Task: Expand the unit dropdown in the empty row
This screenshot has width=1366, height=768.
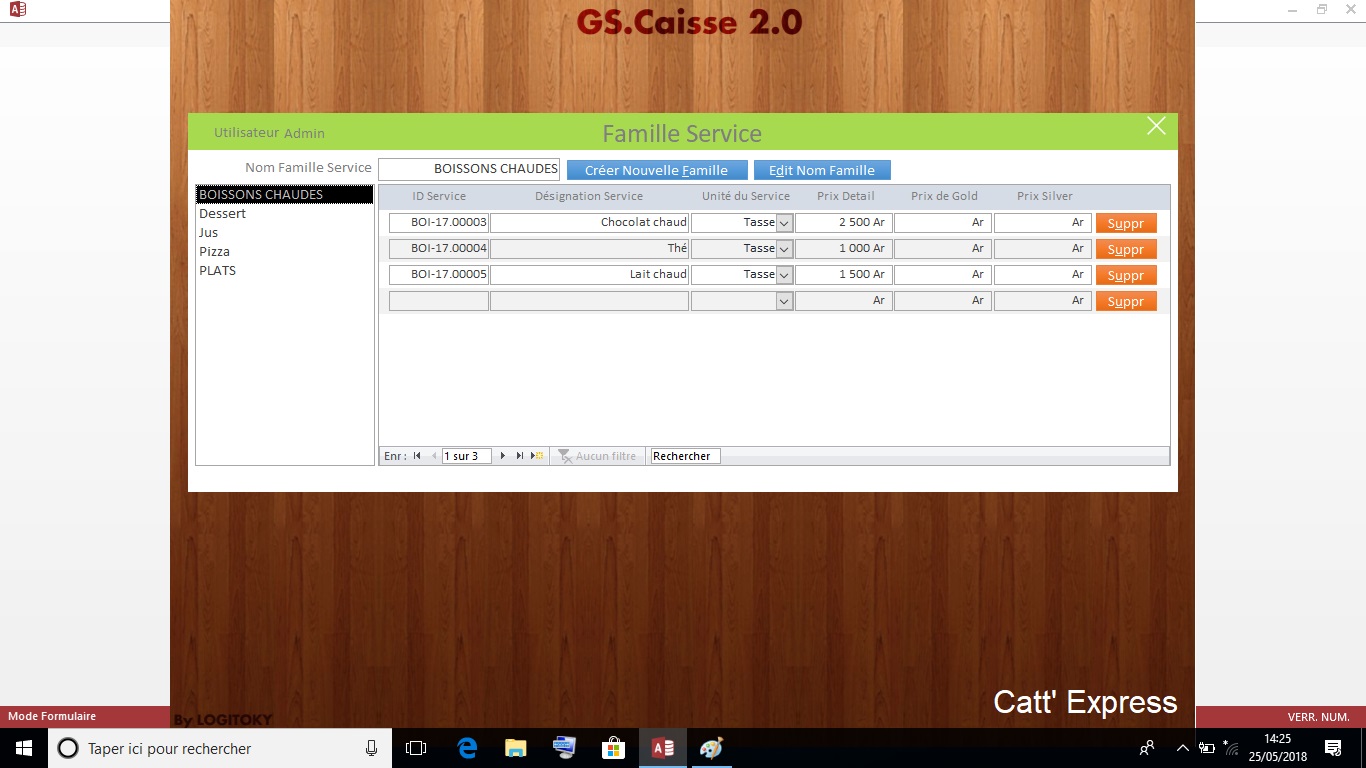Action: coord(784,301)
